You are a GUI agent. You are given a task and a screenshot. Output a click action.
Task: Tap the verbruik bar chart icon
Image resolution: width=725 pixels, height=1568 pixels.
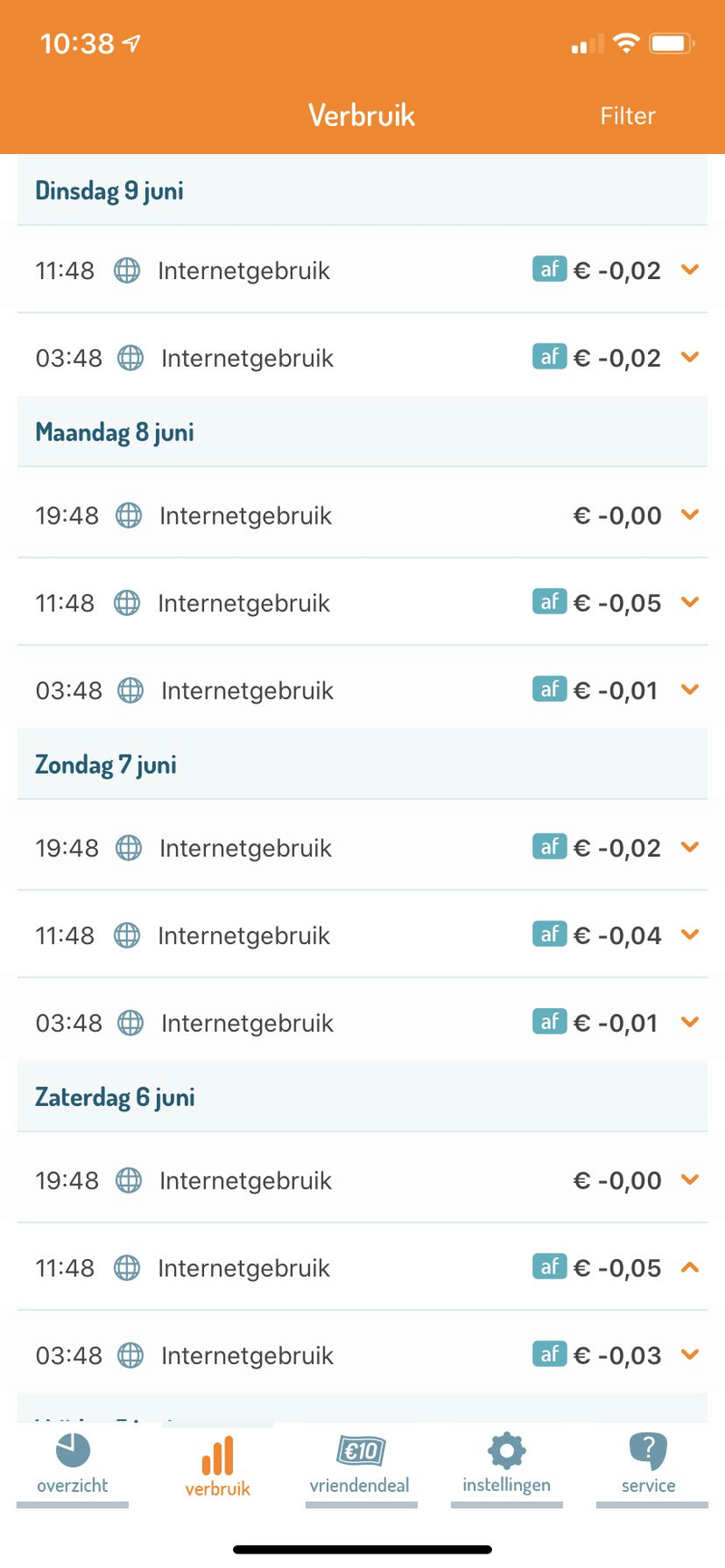(x=217, y=1455)
